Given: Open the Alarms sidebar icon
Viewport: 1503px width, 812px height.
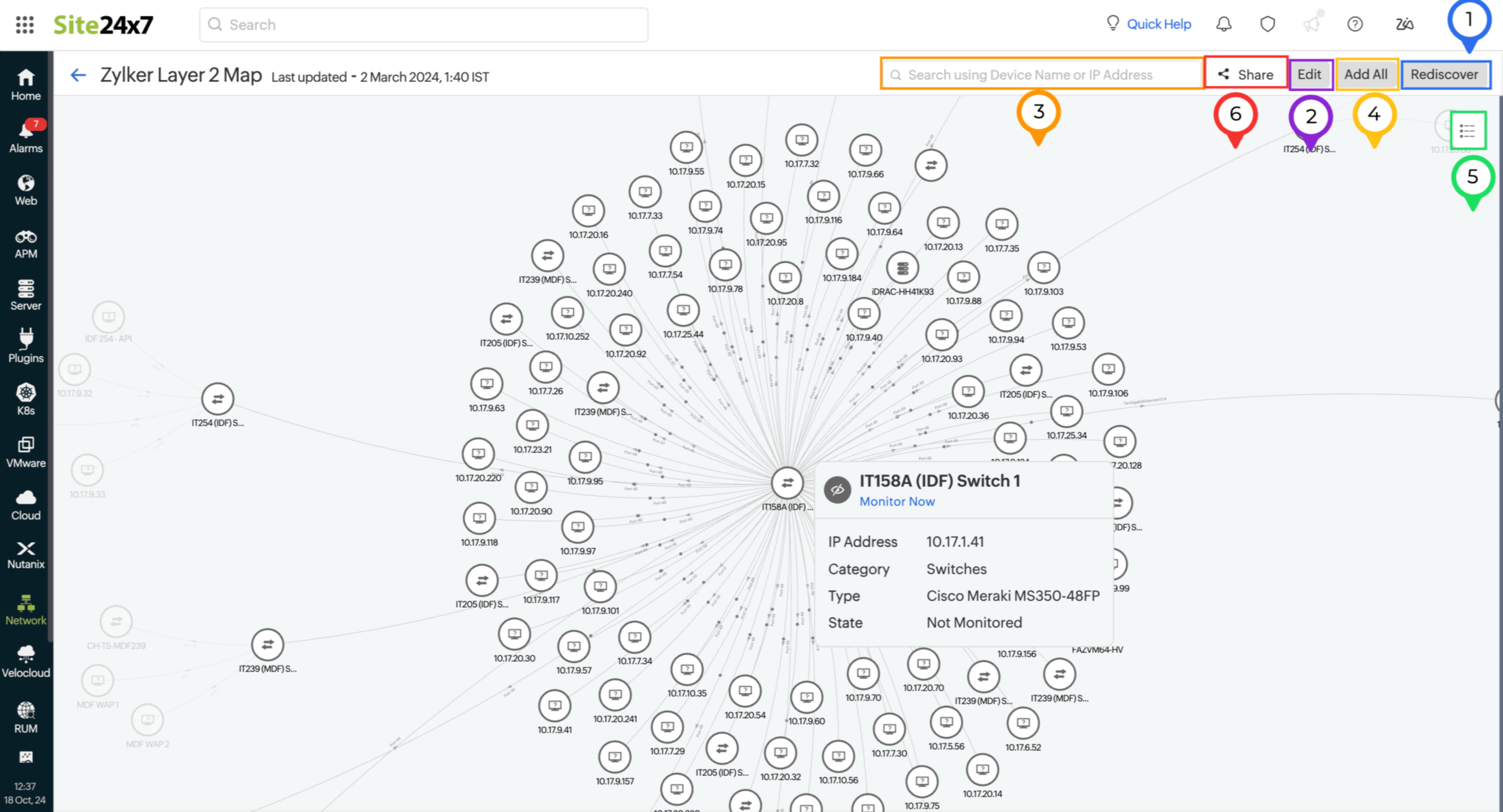Looking at the screenshot, I should click(26, 137).
